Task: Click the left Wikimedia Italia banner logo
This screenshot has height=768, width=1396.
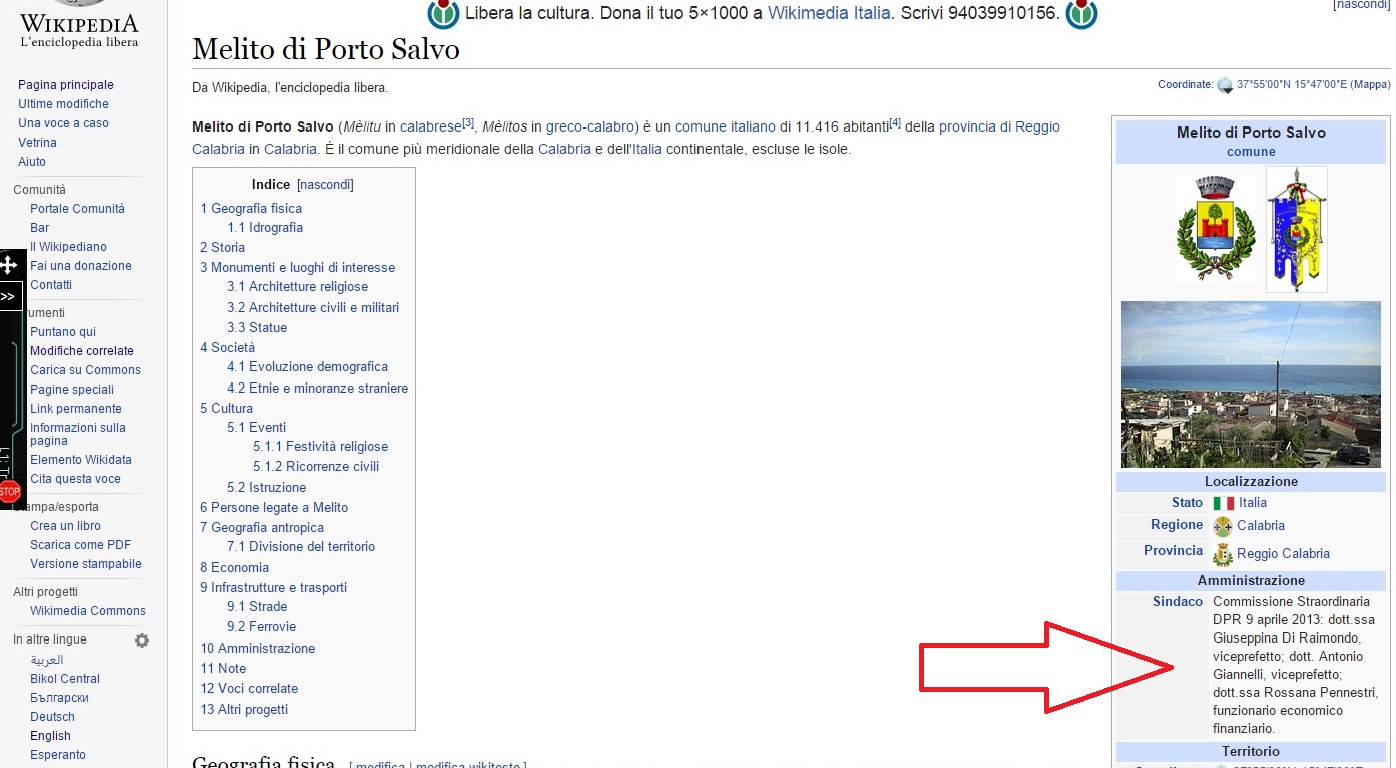Action: point(443,14)
